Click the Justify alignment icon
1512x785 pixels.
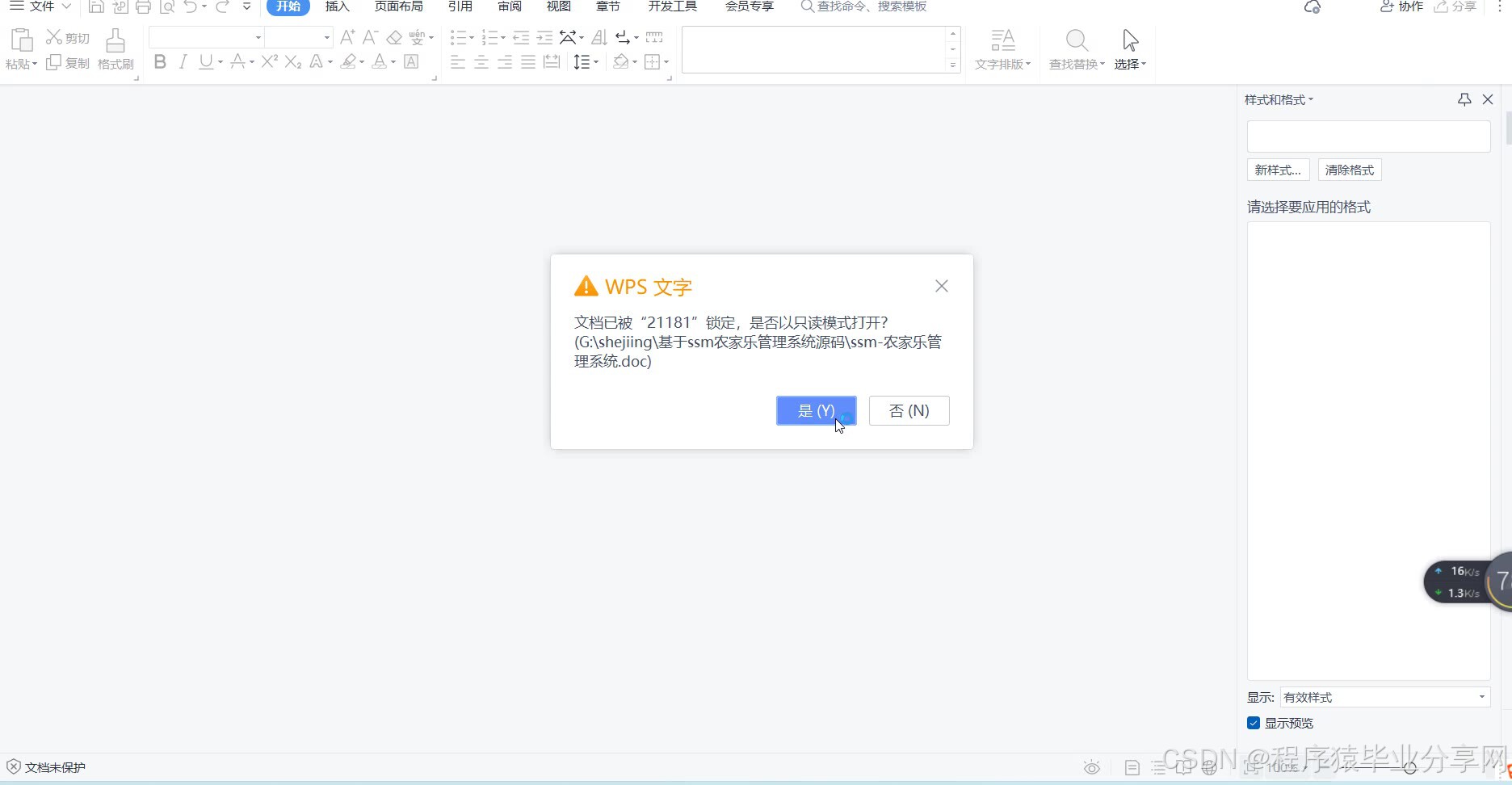(x=528, y=62)
